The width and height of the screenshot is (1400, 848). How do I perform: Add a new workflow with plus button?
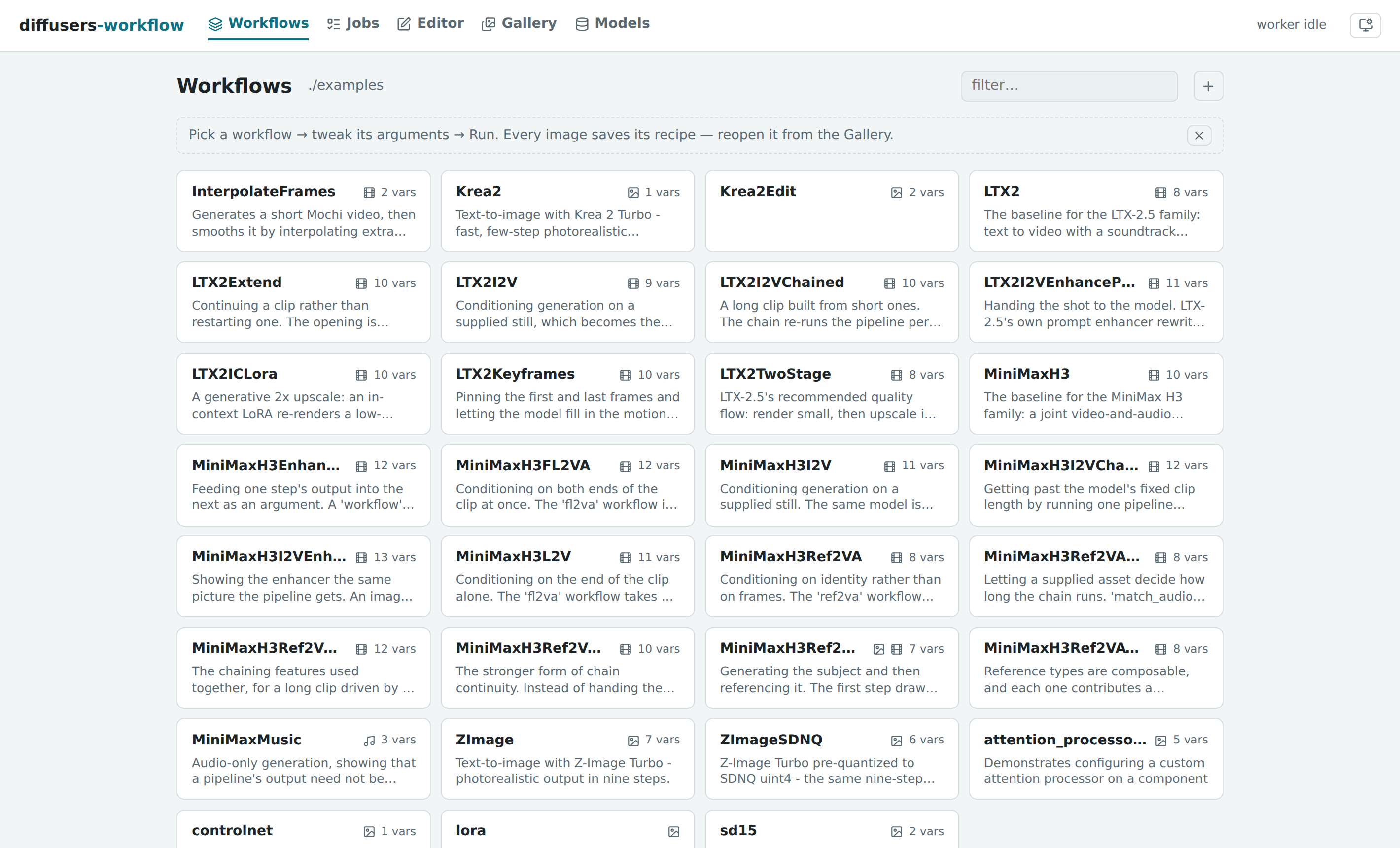point(1208,86)
